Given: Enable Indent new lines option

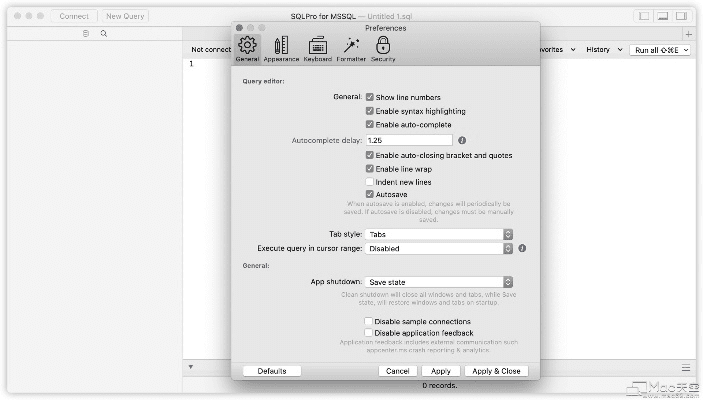Looking at the screenshot, I should 369,182.
